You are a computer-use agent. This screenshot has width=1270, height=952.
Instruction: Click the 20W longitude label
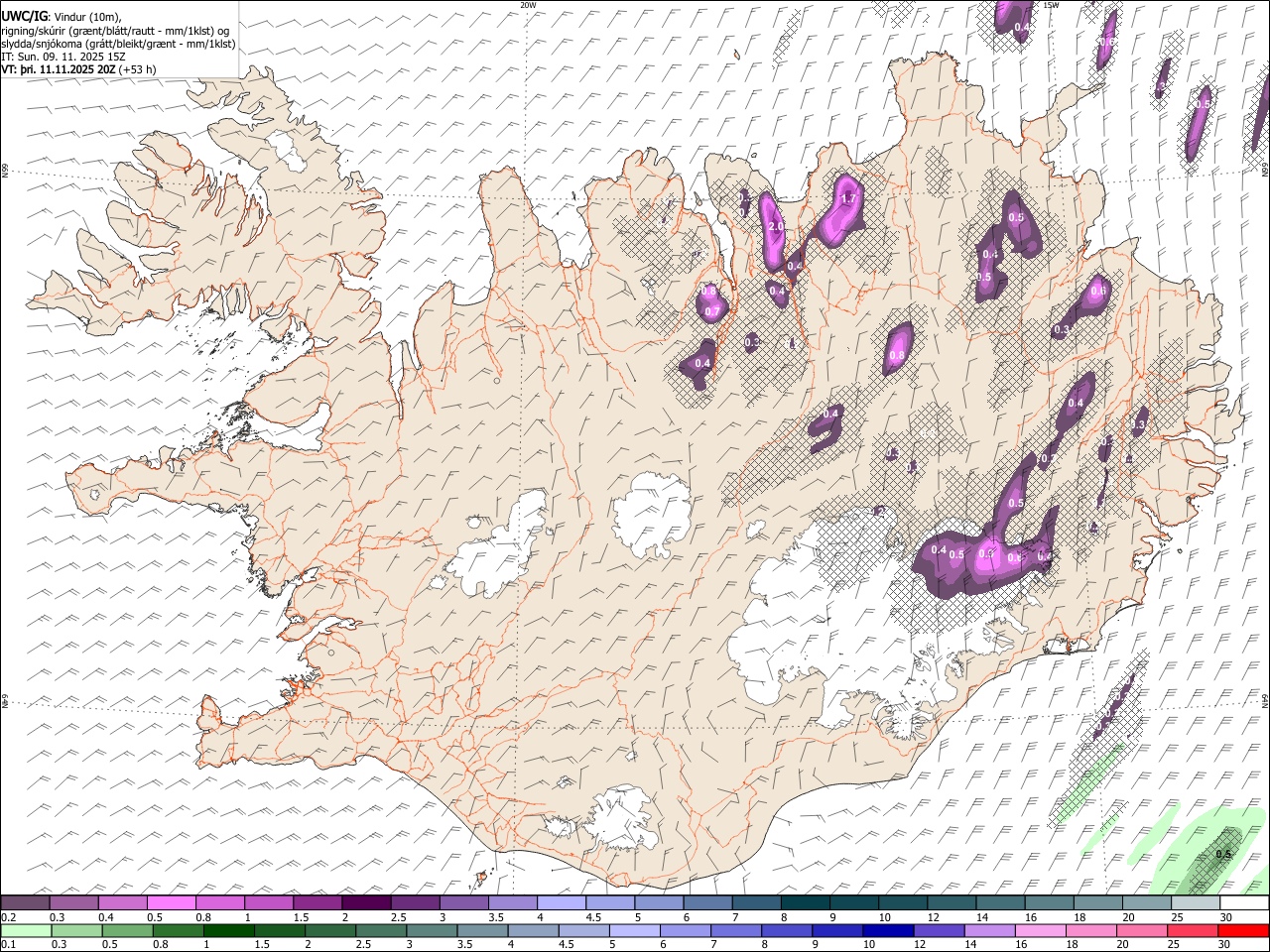click(x=528, y=5)
